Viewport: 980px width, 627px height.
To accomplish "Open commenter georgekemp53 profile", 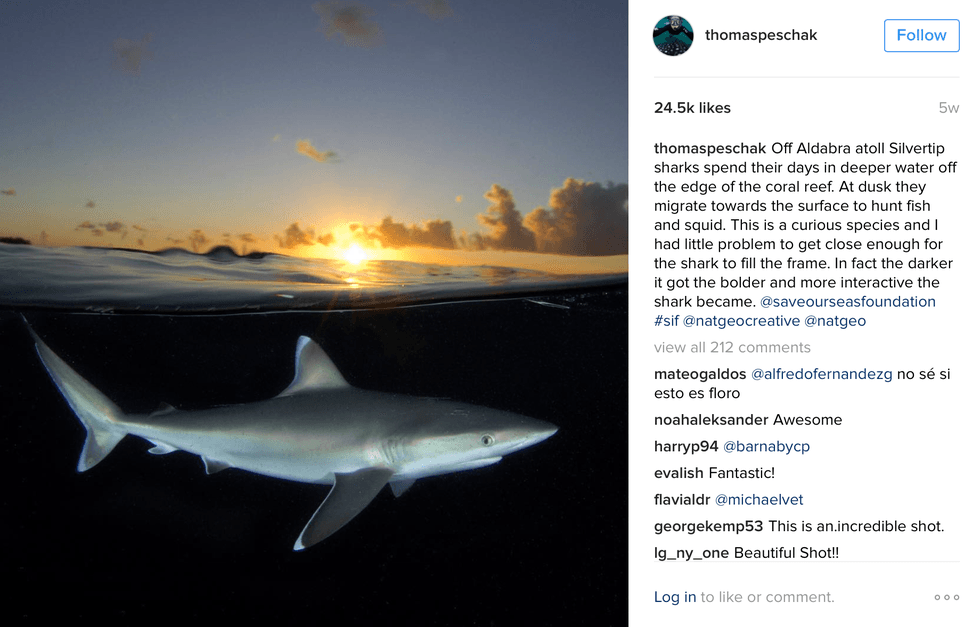I will [708, 526].
